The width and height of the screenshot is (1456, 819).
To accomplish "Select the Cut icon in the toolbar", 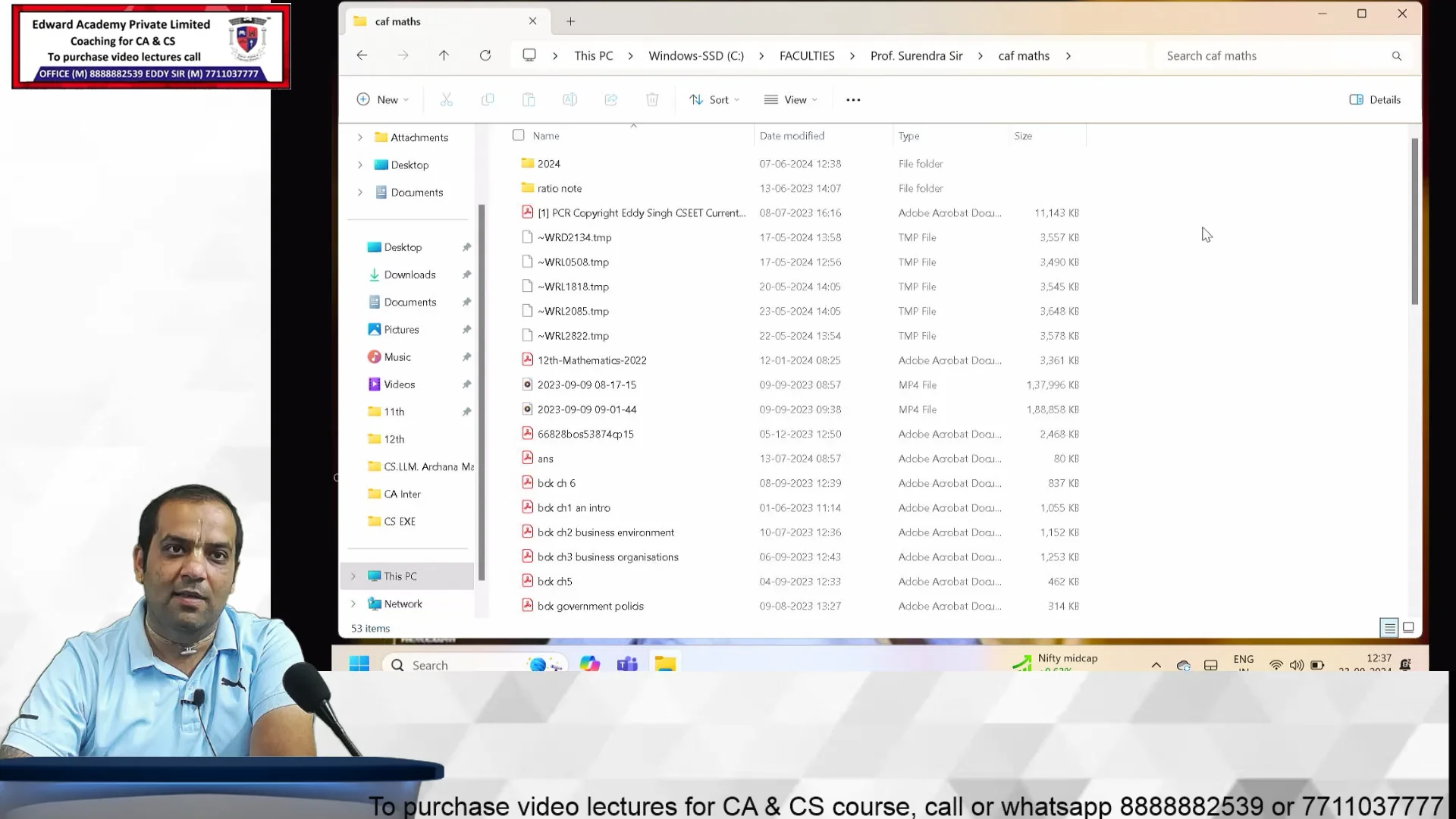I will [447, 99].
